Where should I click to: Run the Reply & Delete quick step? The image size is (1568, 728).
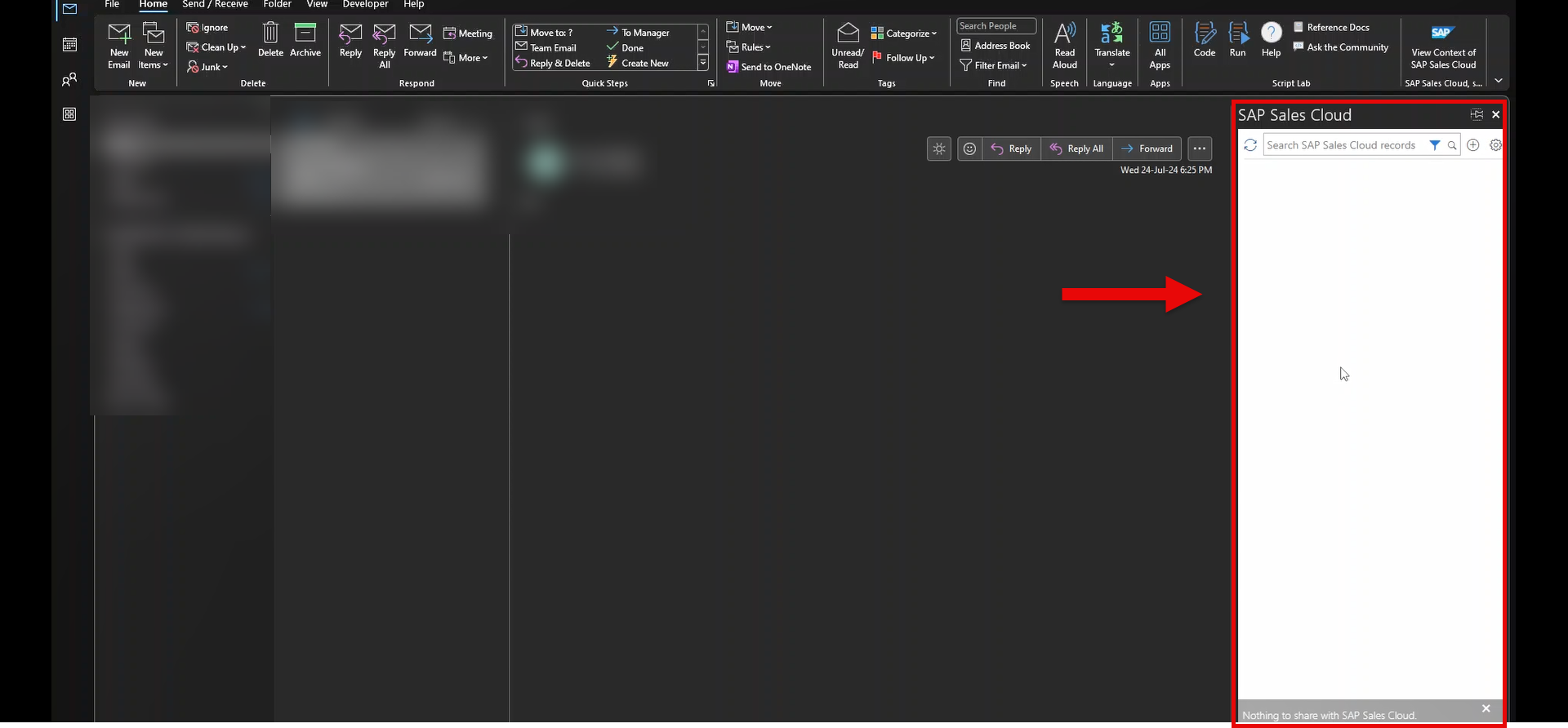tap(552, 63)
